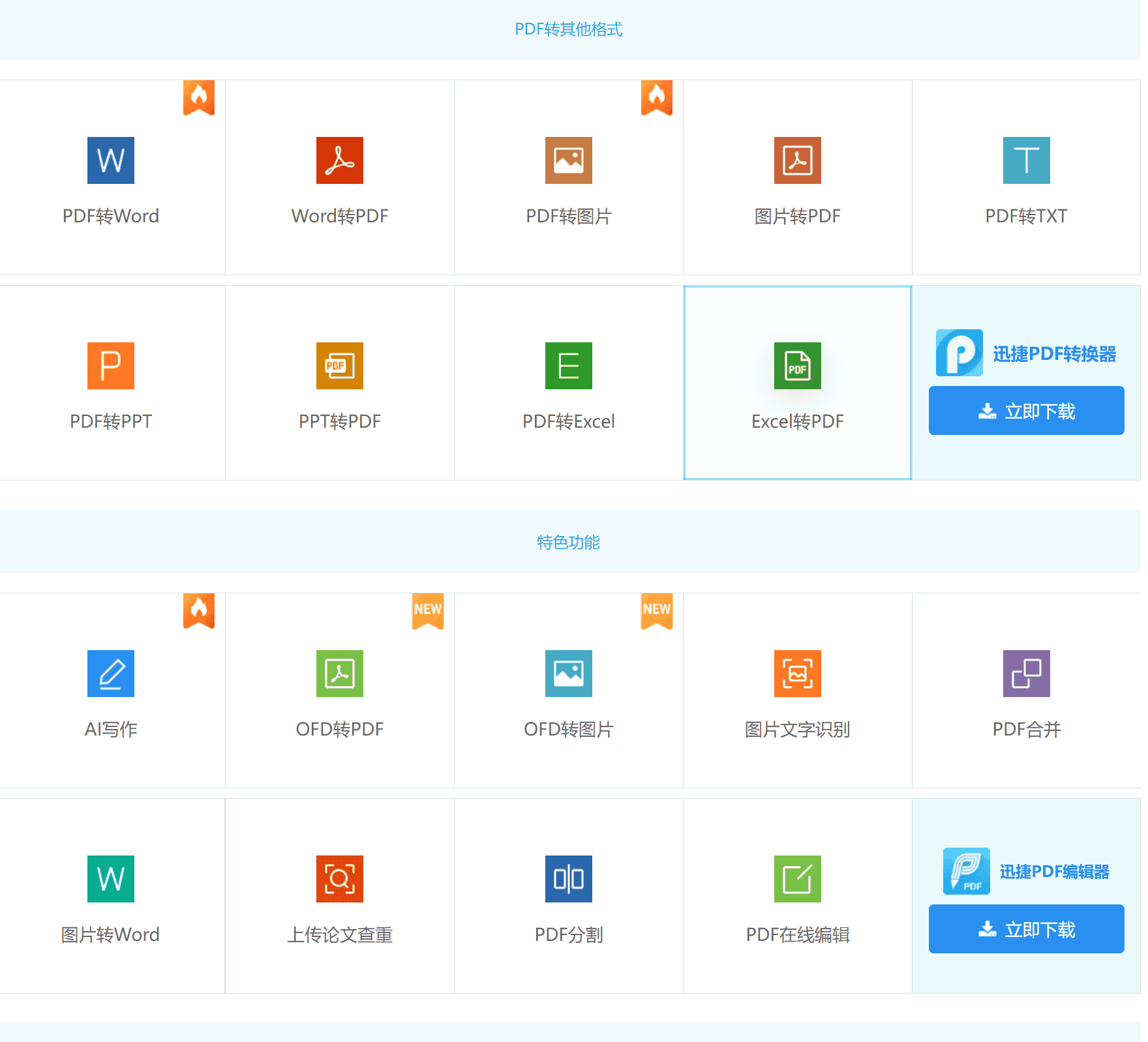The height and width of the screenshot is (1042, 1148).
Task: Open the PDF转PPT orange P icon
Action: tap(111, 366)
